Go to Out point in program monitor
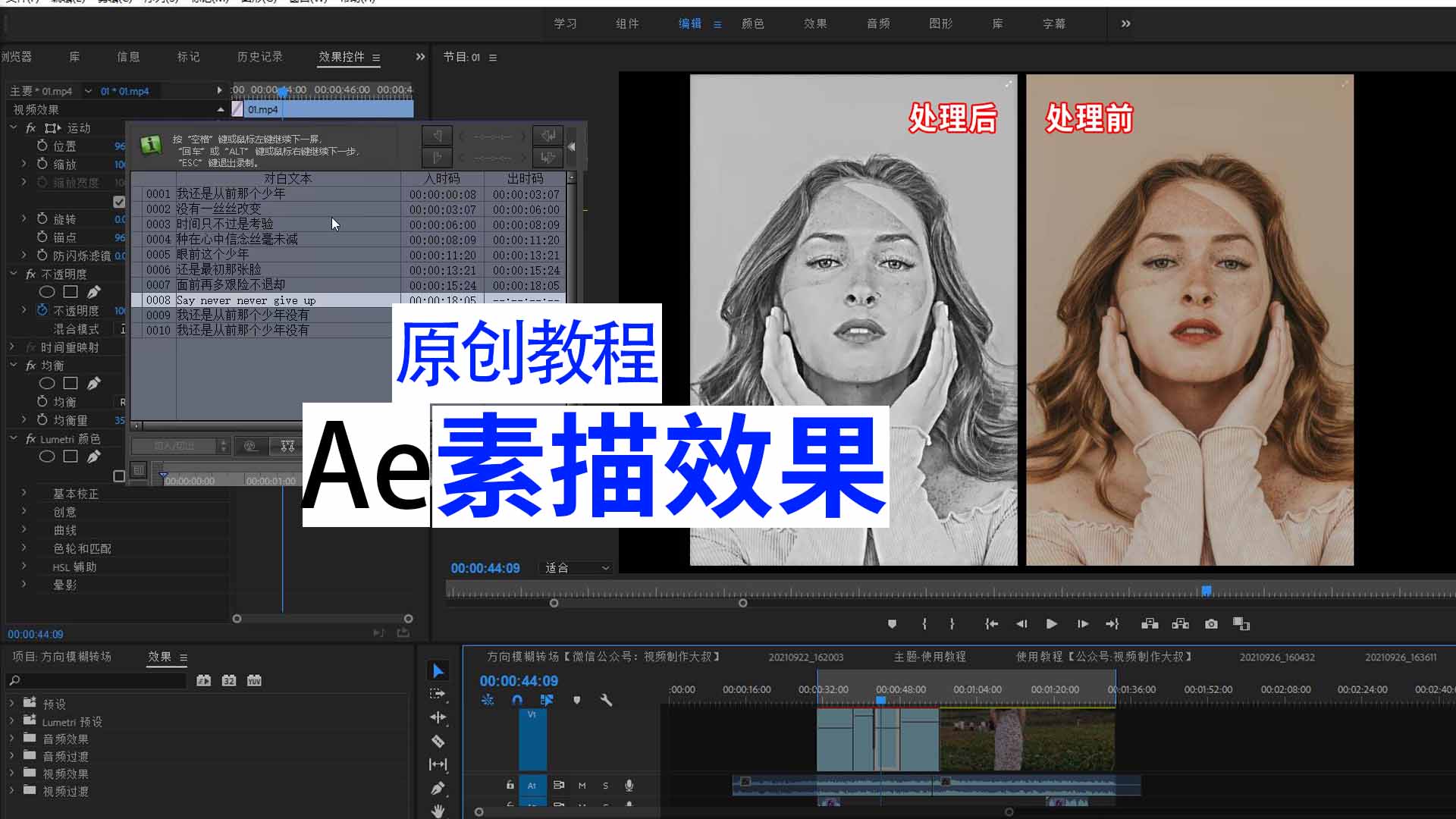The image size is (1456, 819). click(1112, 624)
